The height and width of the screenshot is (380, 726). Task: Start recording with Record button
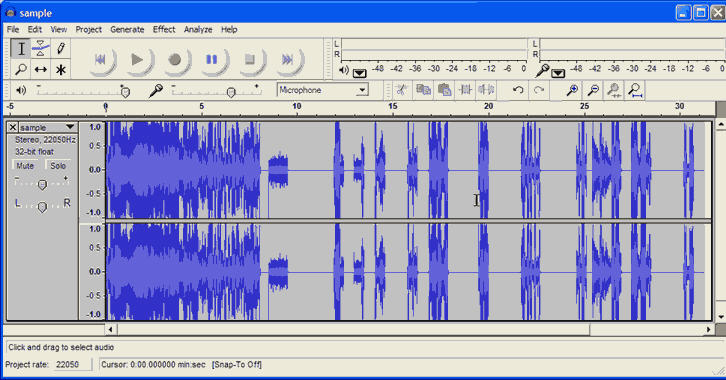(x=175, y=60)
